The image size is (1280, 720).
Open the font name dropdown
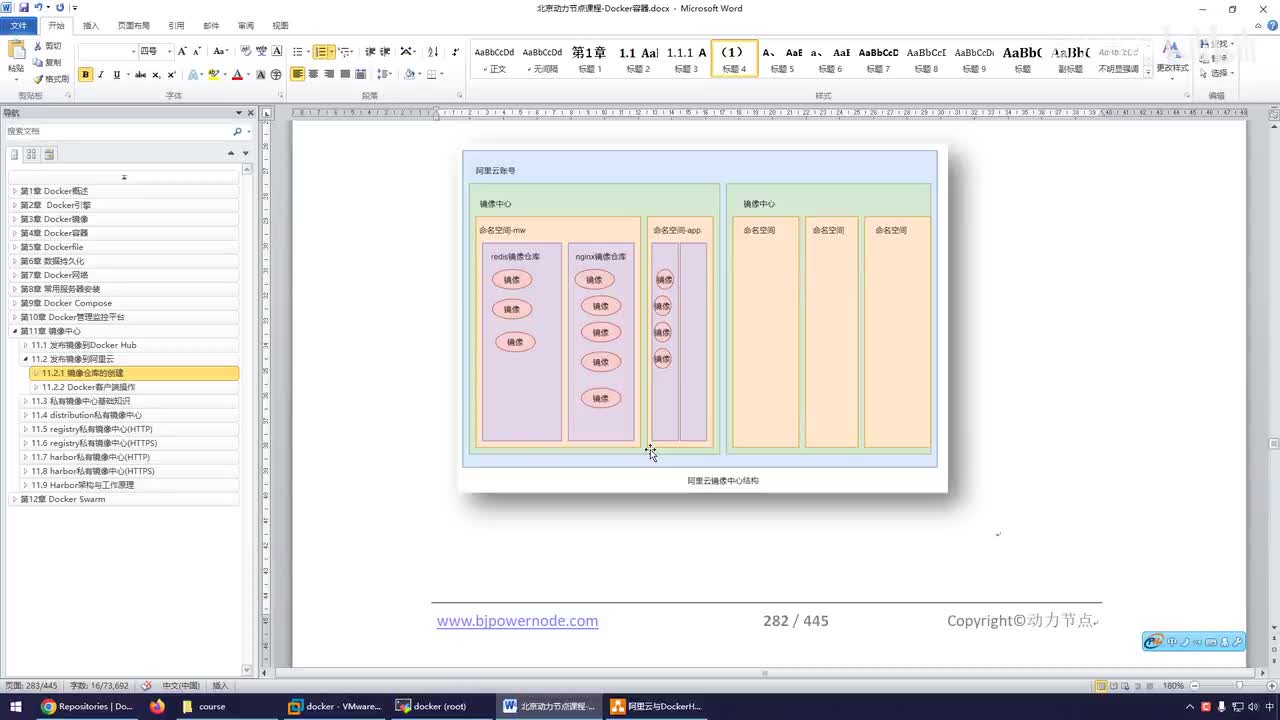[134, 51]
